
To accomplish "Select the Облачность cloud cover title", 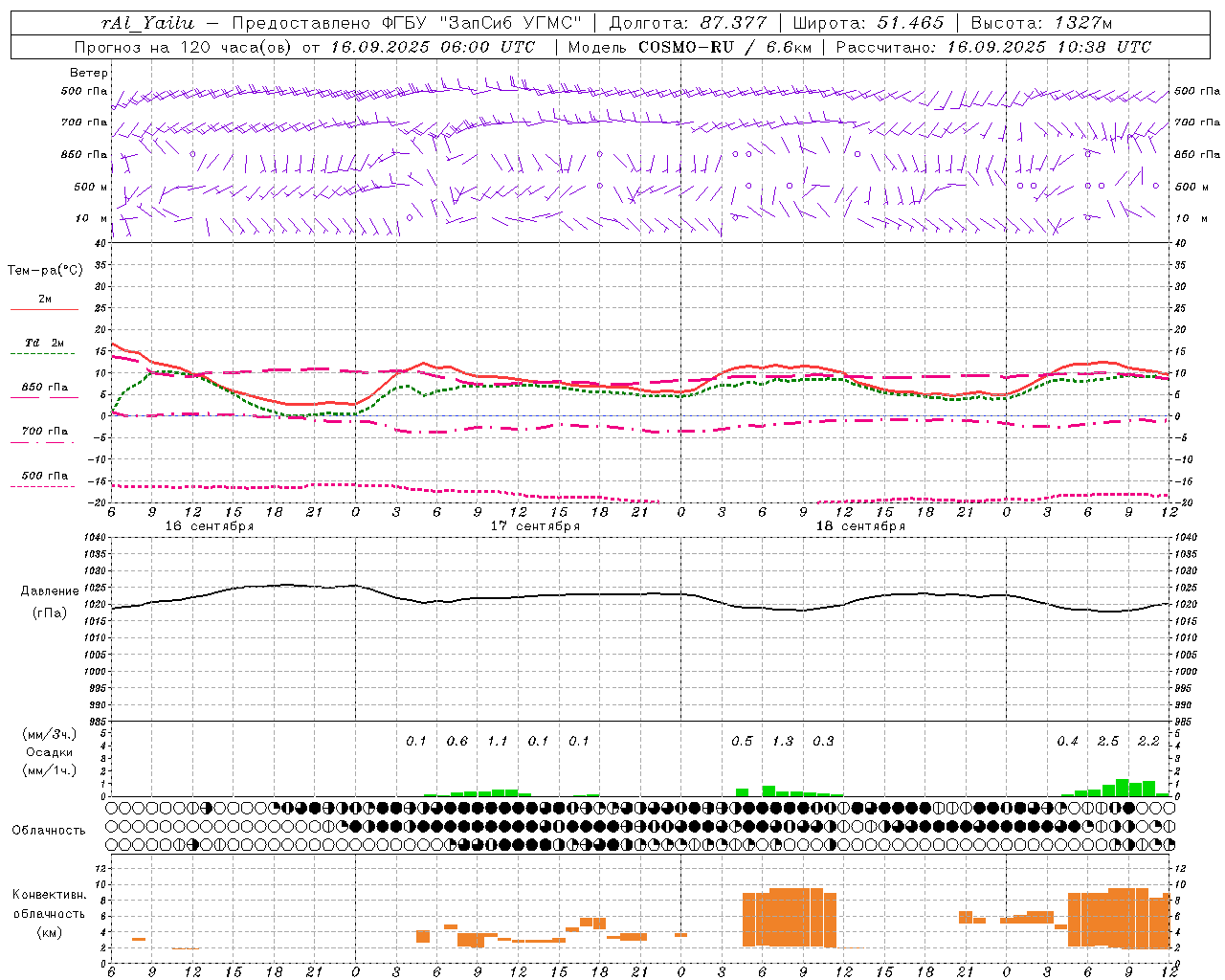I will (x=49, y=831).
